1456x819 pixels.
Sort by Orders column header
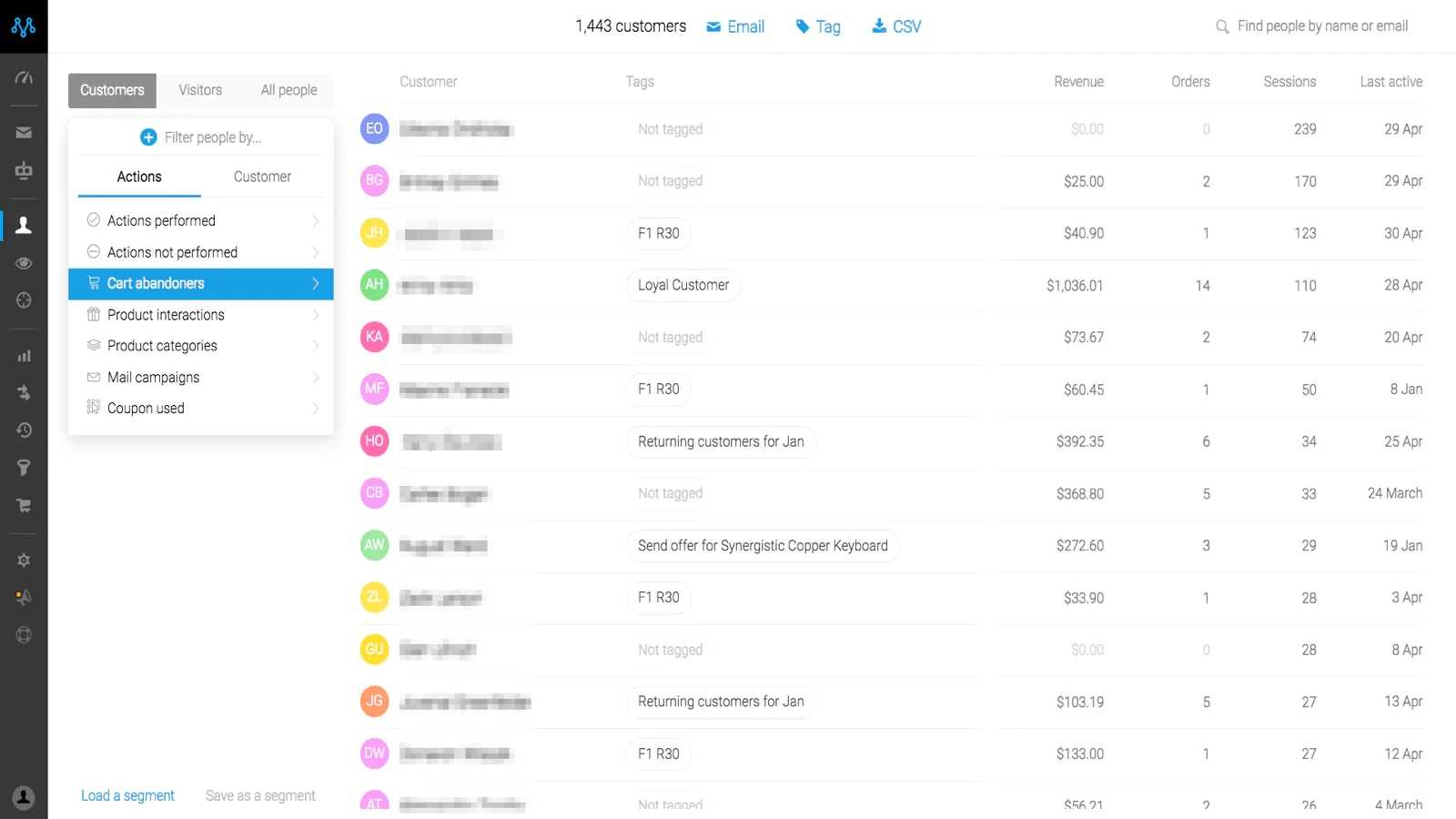[1190, 82]
